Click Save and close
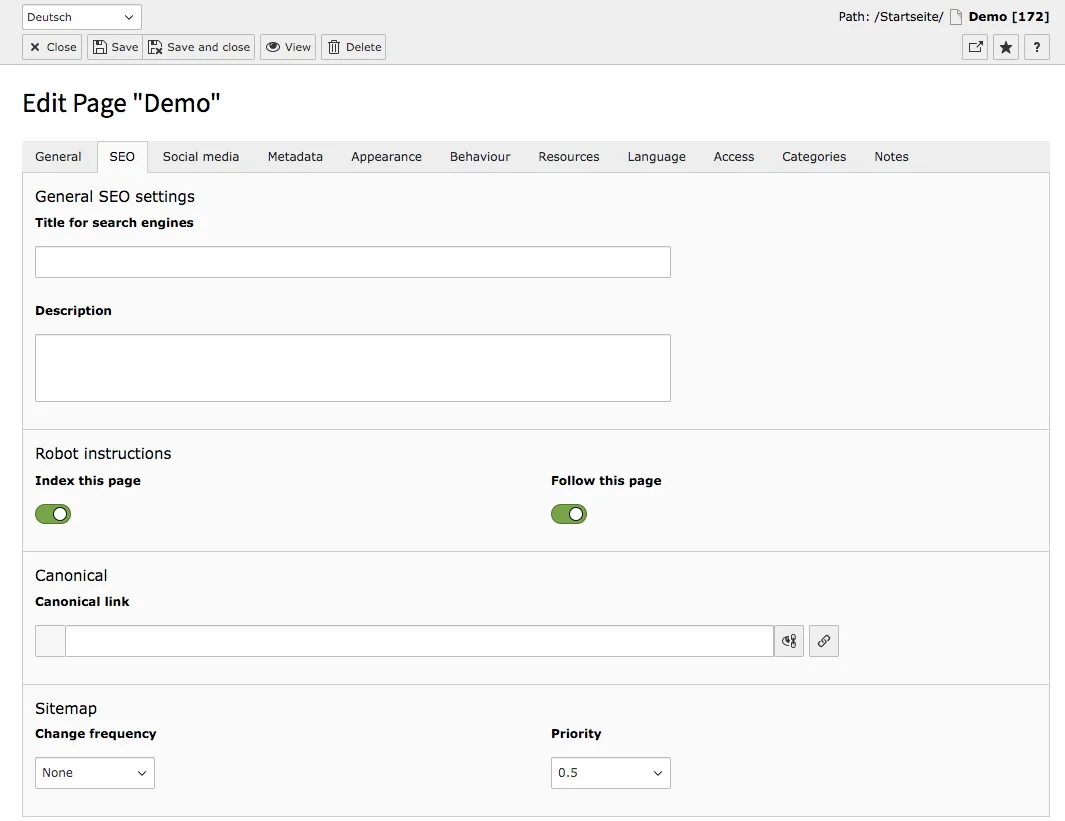The height and width of the screenshot is (821, 1065). [199, 46]
